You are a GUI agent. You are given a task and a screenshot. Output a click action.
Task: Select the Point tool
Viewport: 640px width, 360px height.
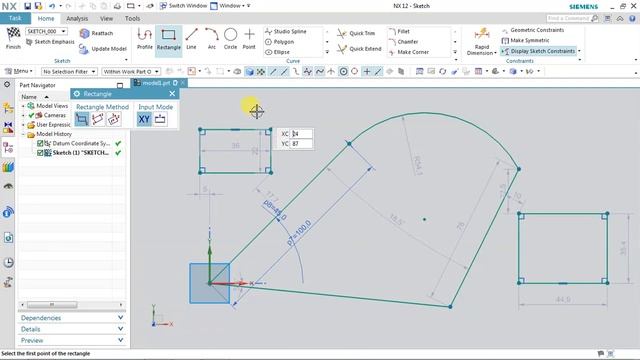point(249,39)
